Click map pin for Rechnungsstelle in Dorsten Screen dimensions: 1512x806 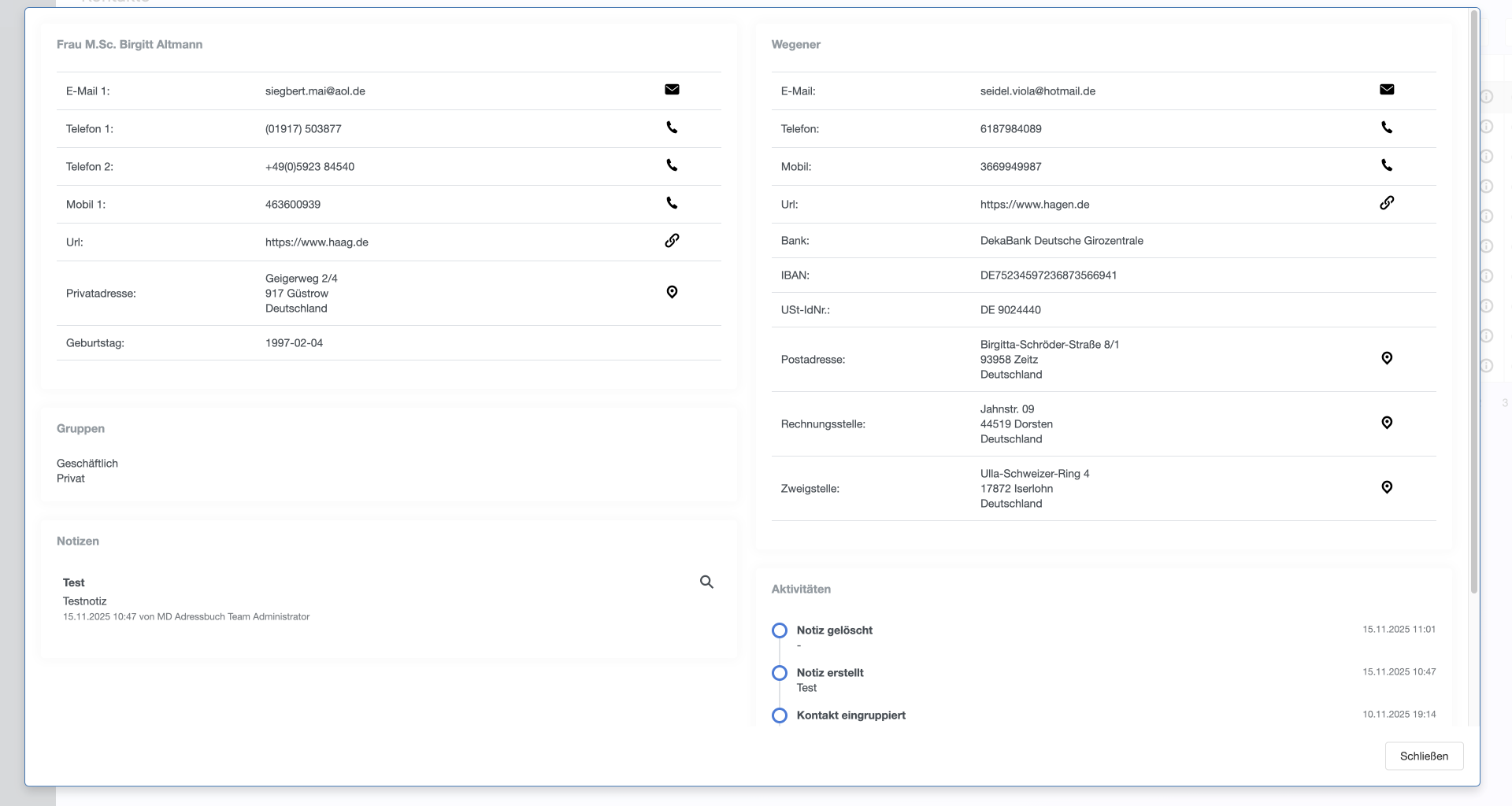1387,423
